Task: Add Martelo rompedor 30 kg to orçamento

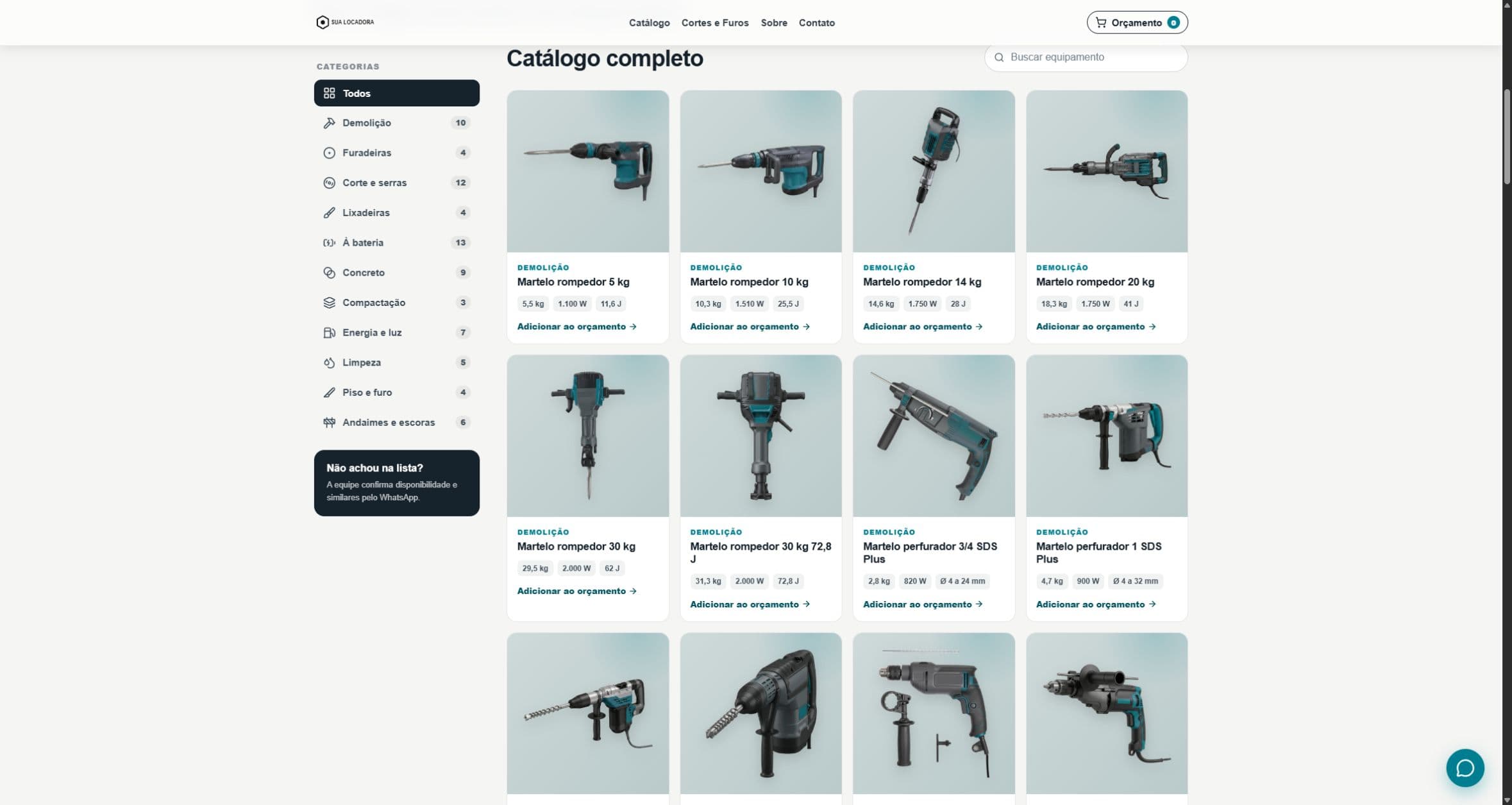Action: tap(576, 591)
